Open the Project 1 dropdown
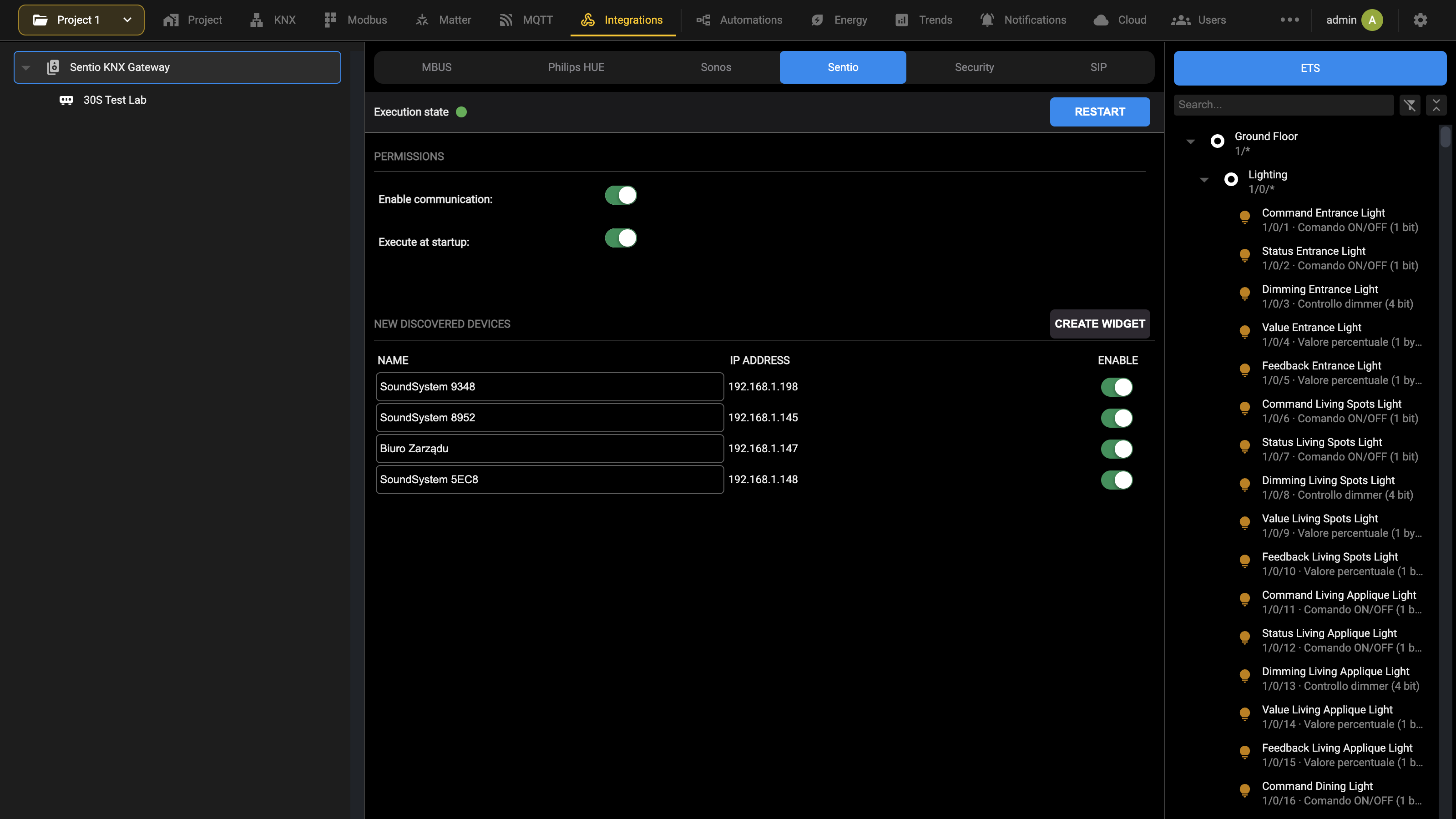 pos(81,20)
